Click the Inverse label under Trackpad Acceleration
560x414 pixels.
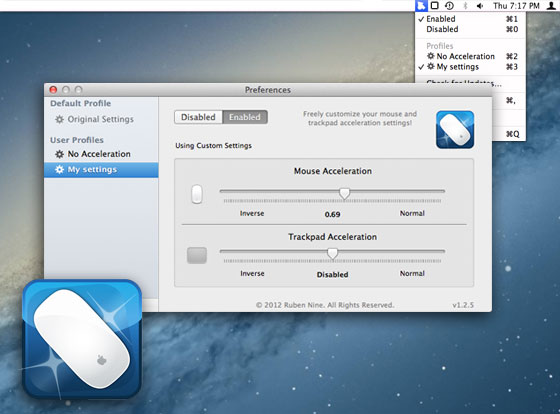pos(252,274)
